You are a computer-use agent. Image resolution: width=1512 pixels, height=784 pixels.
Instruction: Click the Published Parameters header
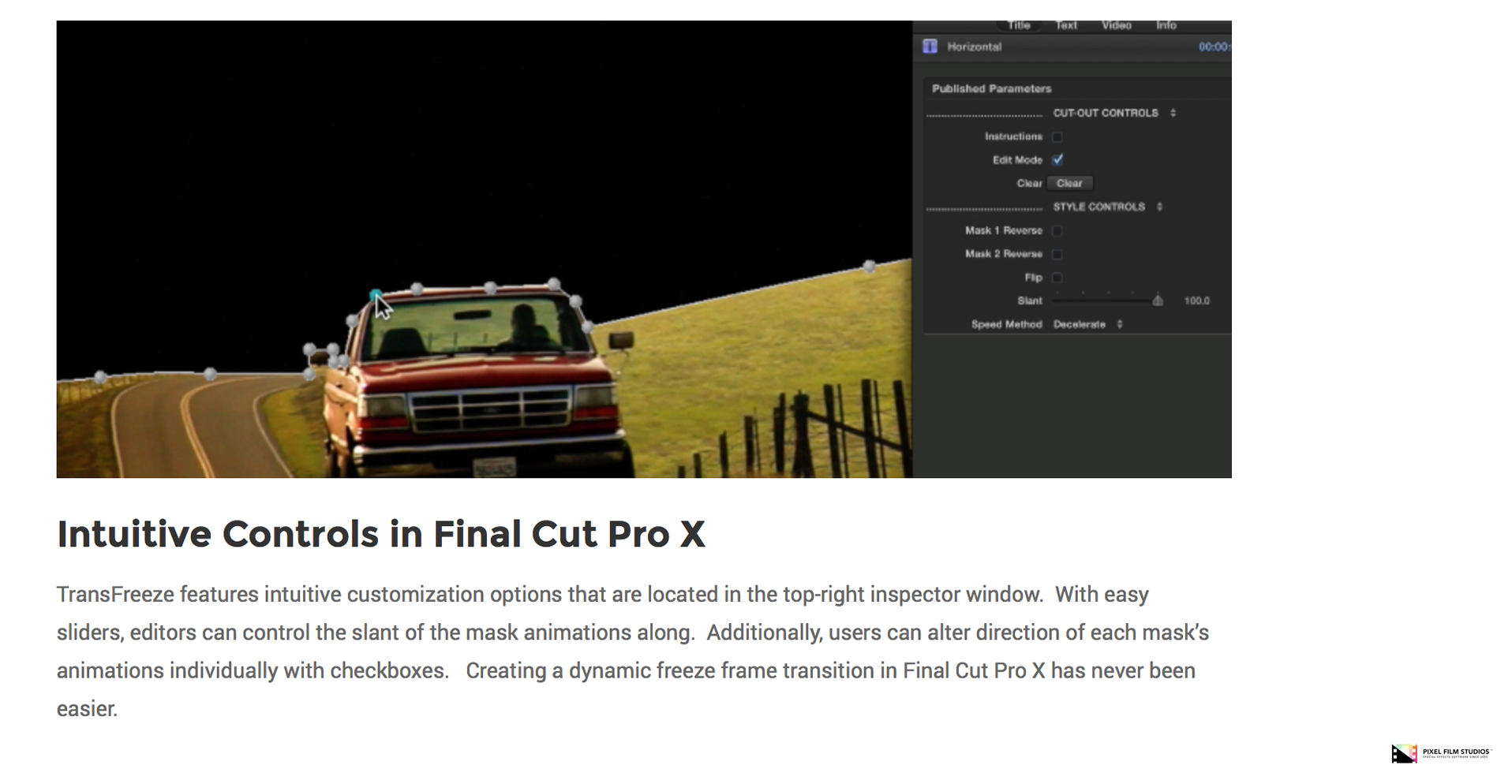coord(991,88)
